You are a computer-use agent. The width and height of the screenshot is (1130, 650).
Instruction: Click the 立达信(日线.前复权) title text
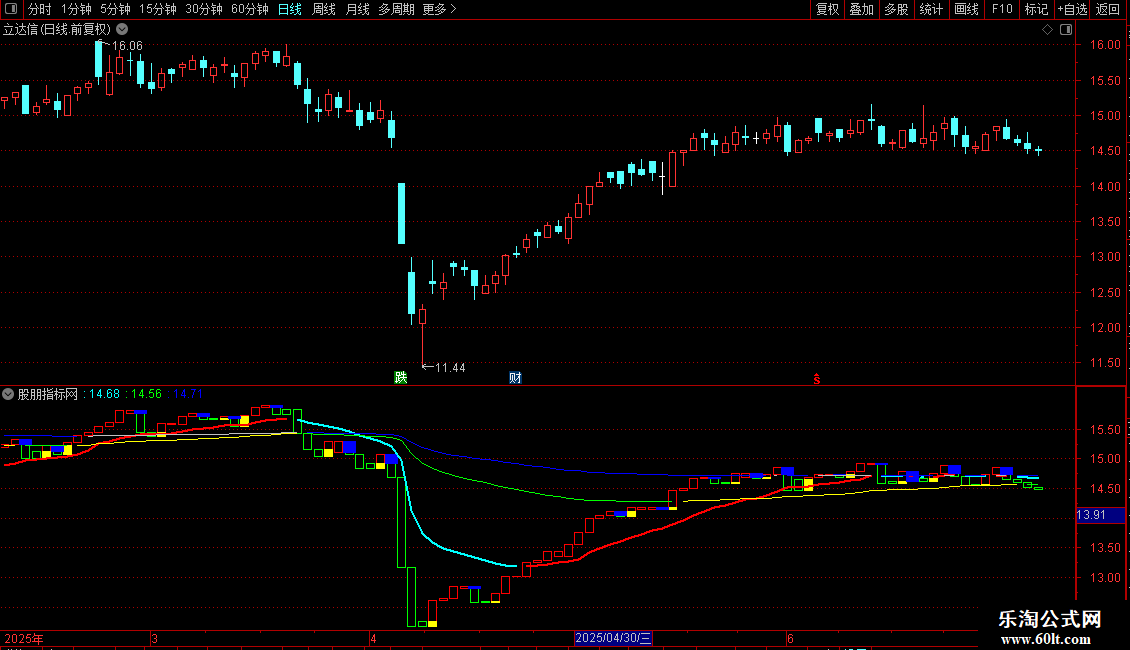(x=57, y=30)
